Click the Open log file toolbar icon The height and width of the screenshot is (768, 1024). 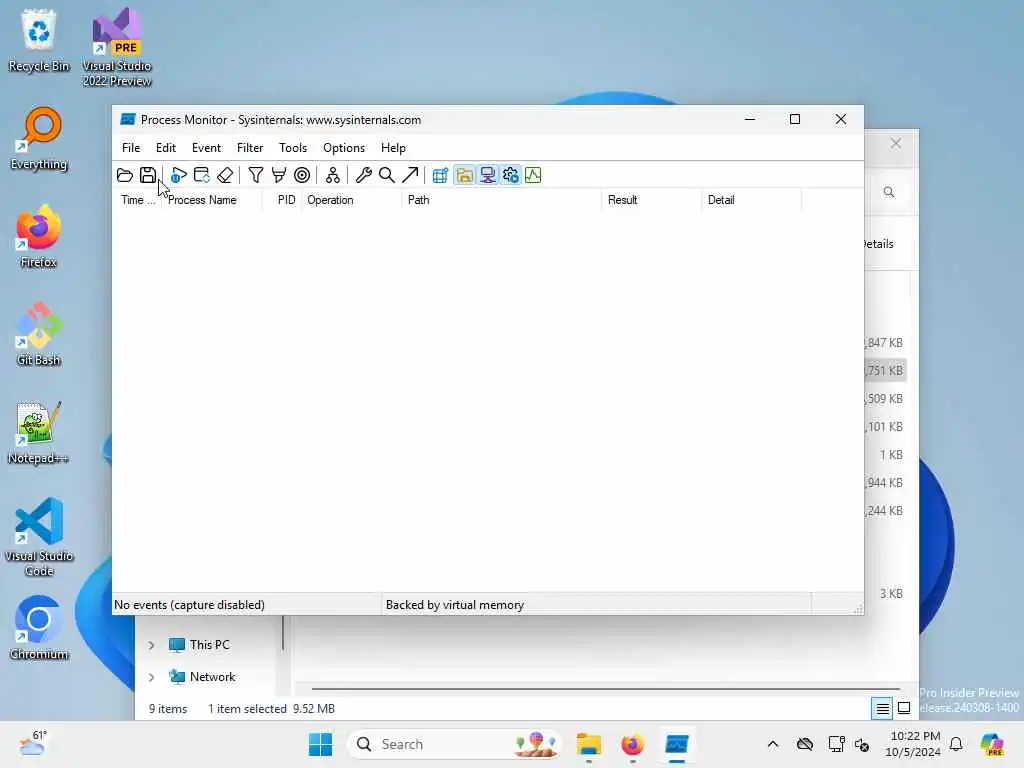click(x=125, y=175)
